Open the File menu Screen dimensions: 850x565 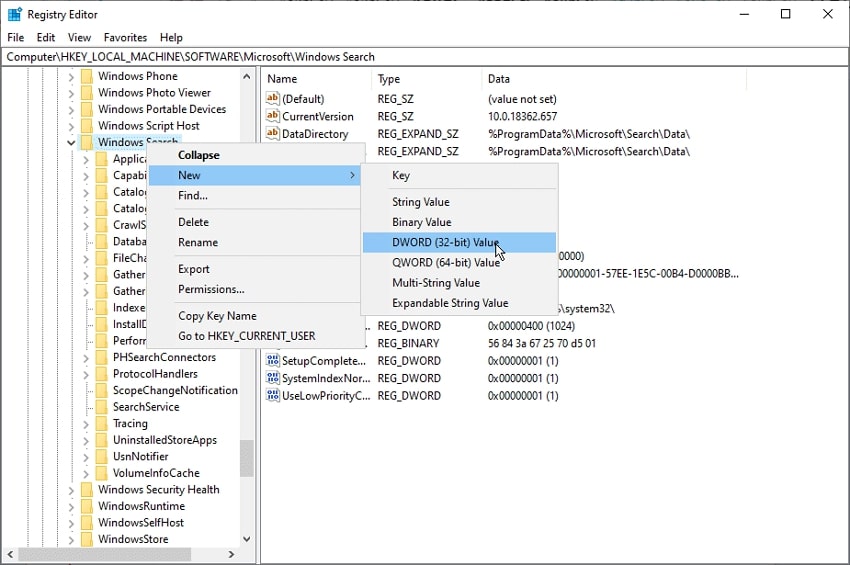tap(16, 37)
